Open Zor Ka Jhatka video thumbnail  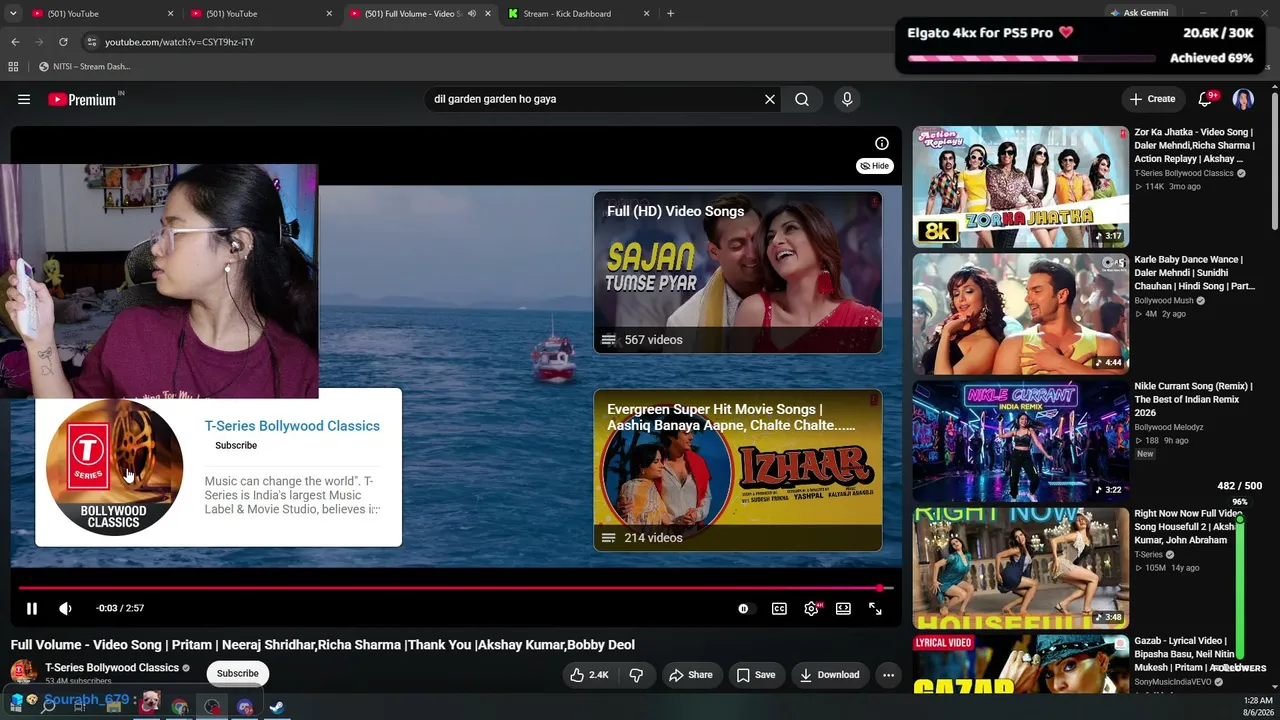[1020, 186]
